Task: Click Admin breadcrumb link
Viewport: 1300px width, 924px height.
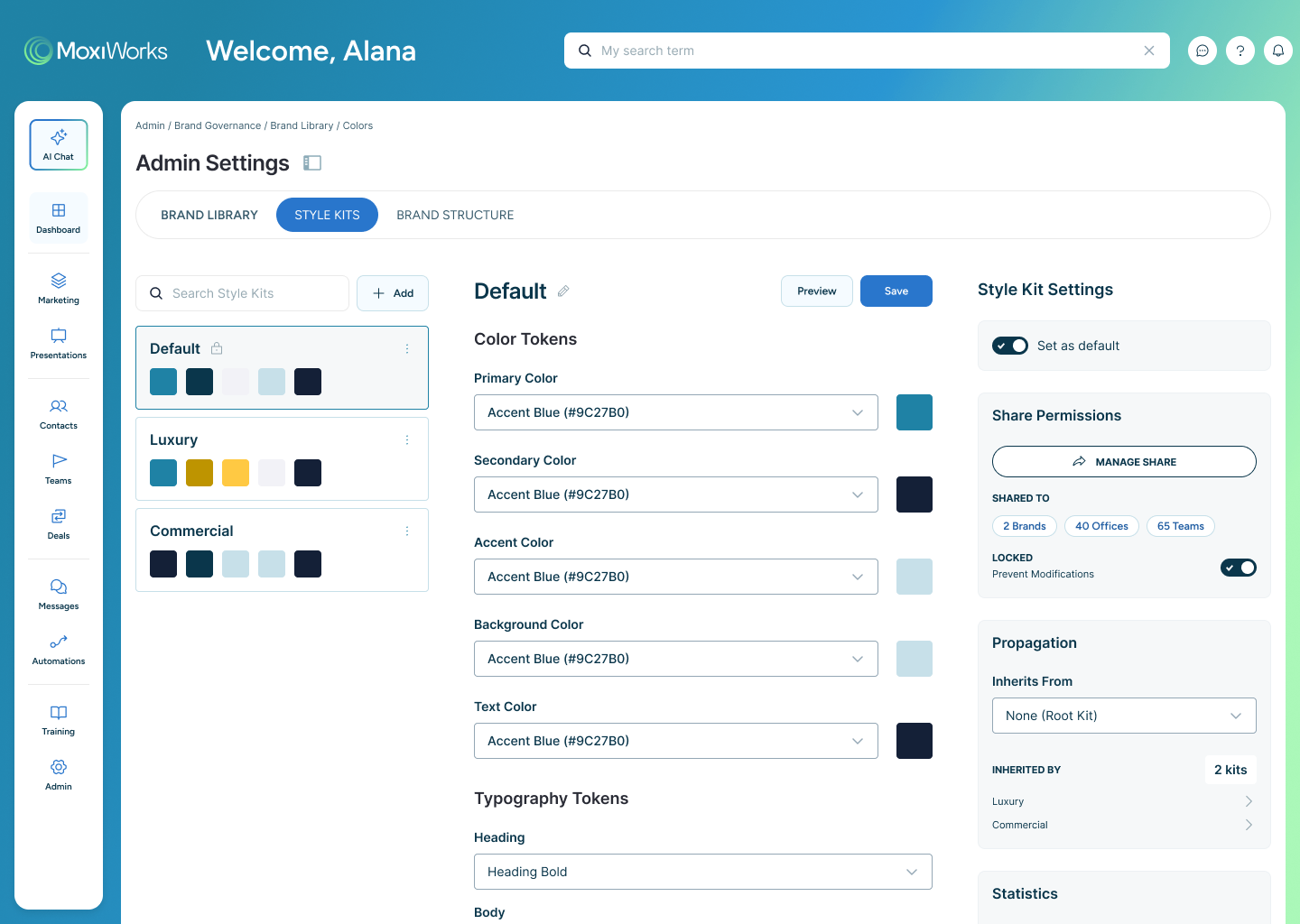Action: (x=150, y=125)
